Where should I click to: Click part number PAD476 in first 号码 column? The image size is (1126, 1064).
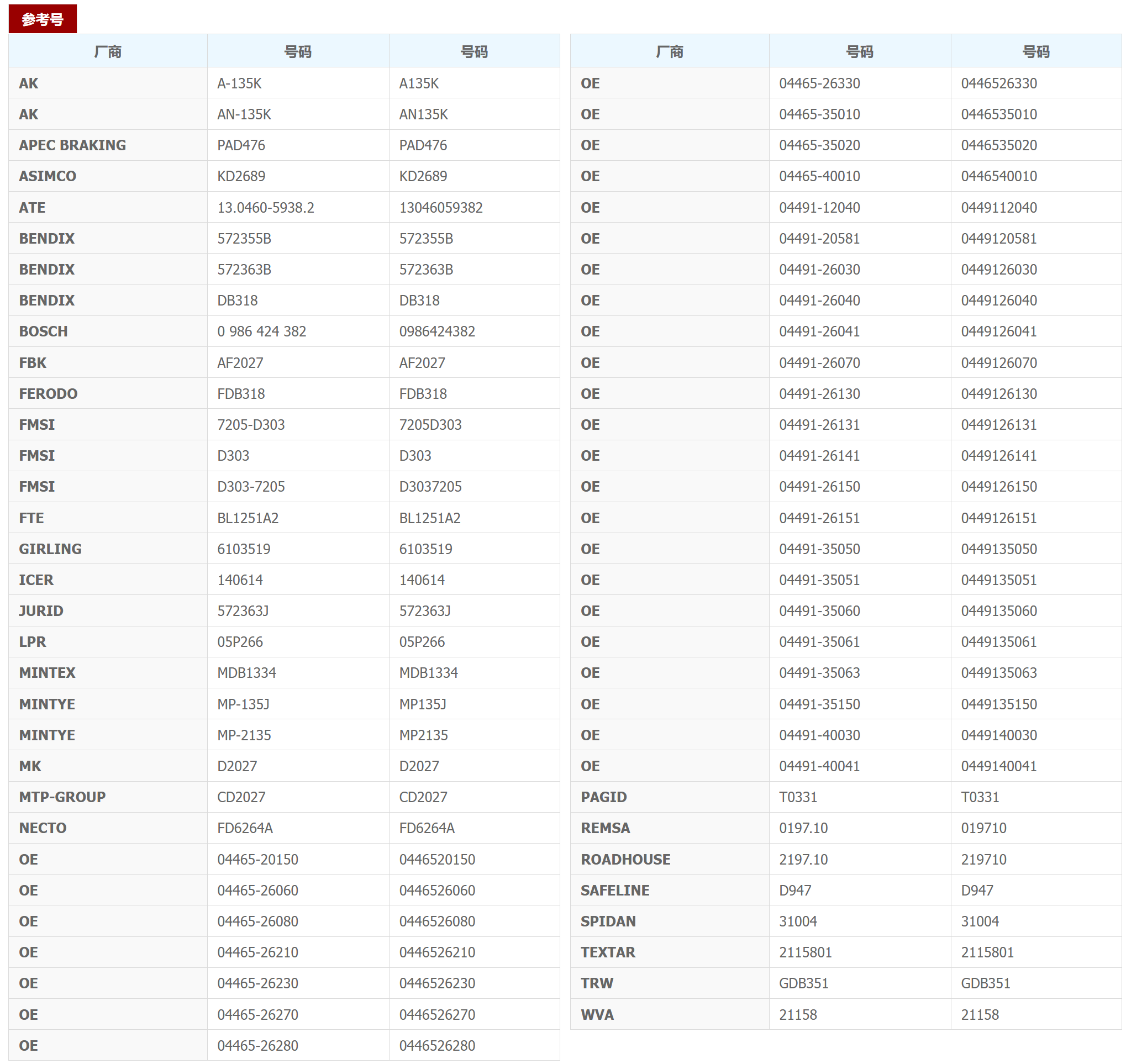point(241,145)
